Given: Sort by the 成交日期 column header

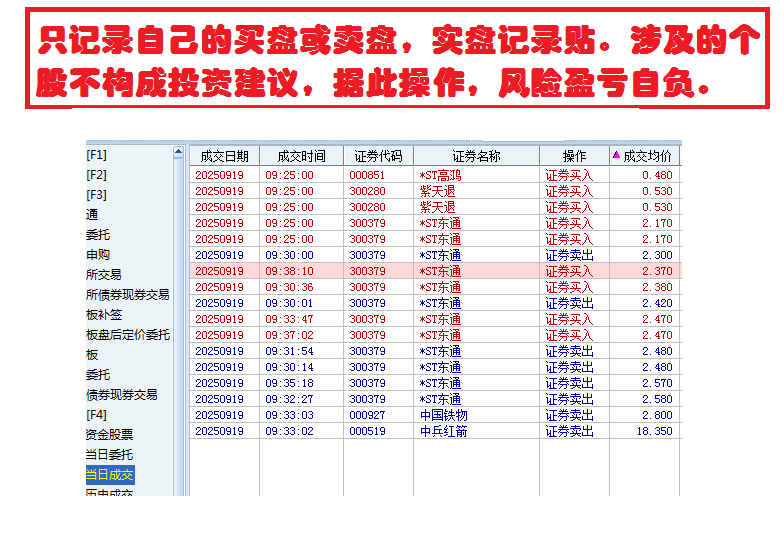Looking at the screenshot, I should [x=224, y=156].
